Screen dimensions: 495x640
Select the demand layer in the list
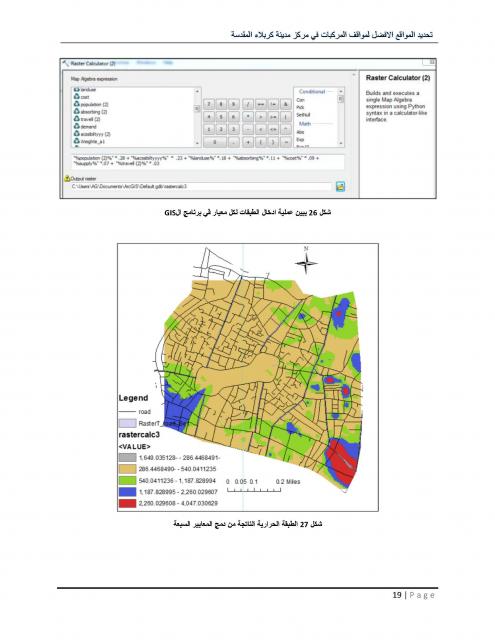pos(89,127)
